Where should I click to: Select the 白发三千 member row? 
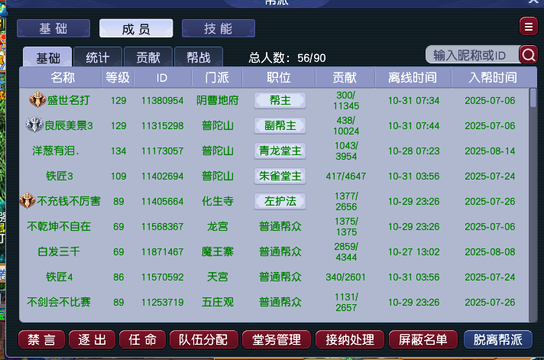point(274,251)
